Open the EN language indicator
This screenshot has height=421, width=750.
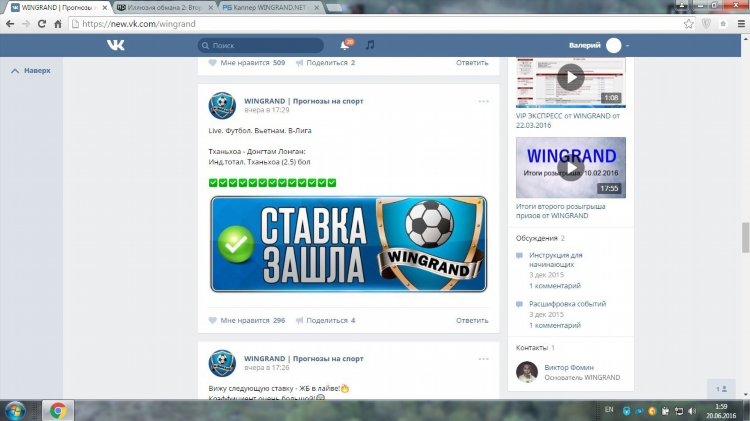coord(609,410)
